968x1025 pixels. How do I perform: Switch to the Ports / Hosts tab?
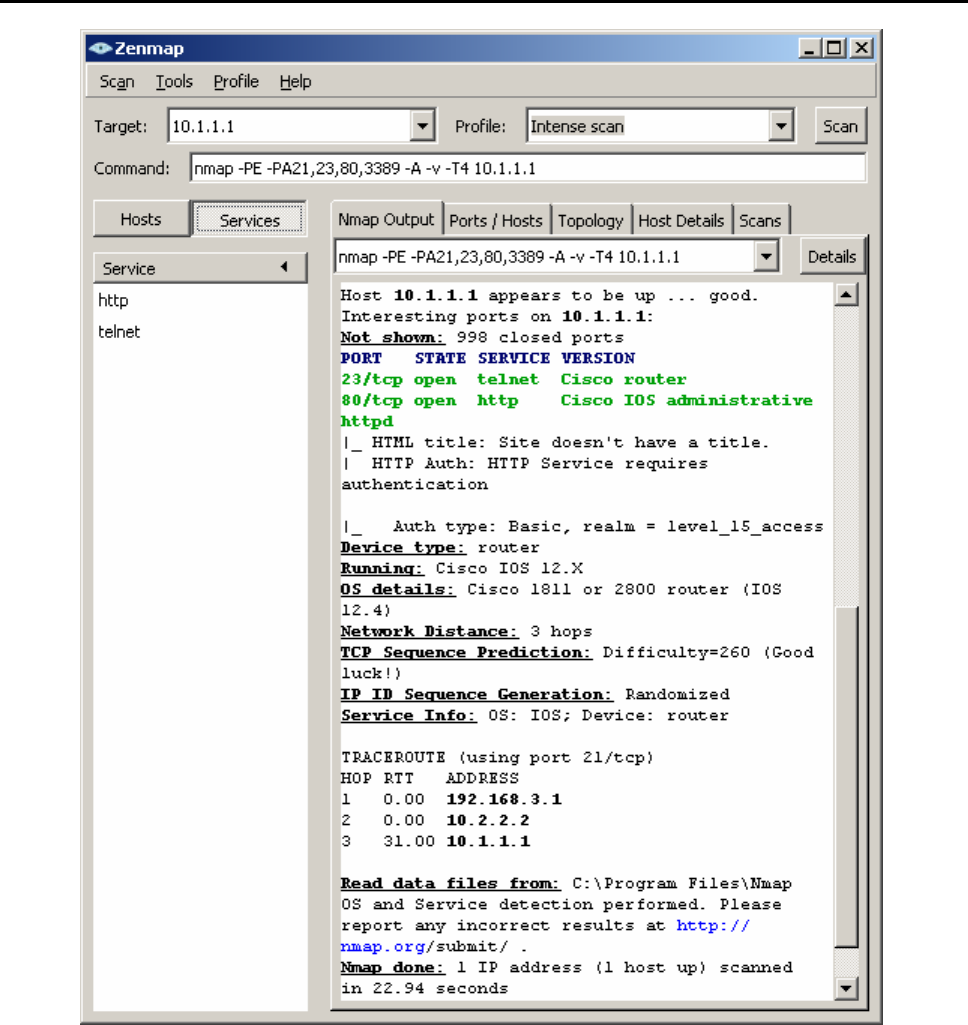tap(496, 221)
